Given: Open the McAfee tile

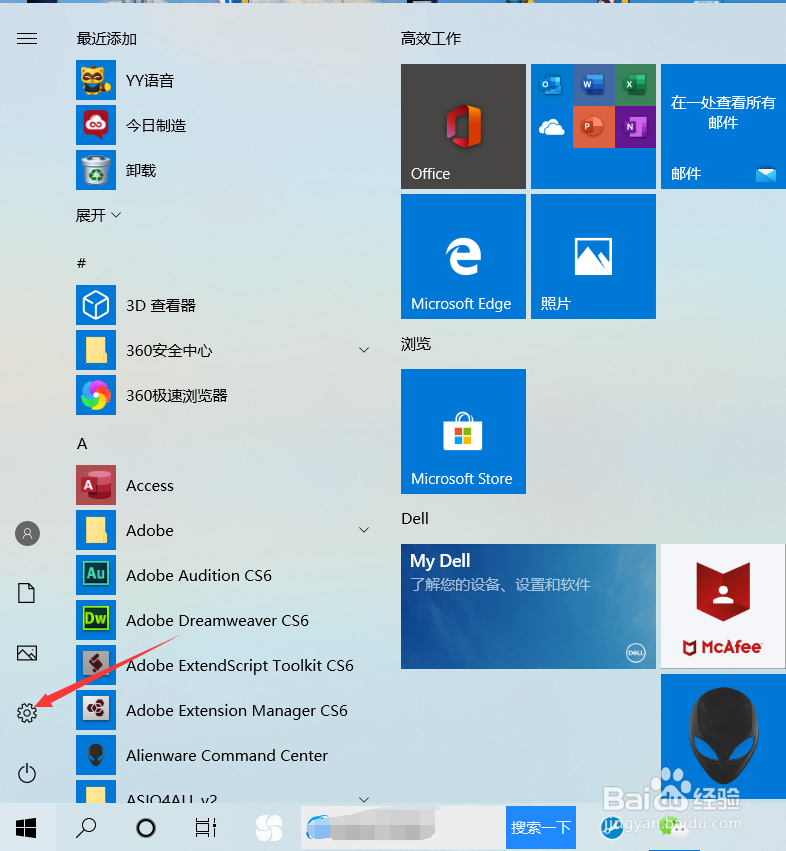Looking at the screenshot, I should (723, 606).
